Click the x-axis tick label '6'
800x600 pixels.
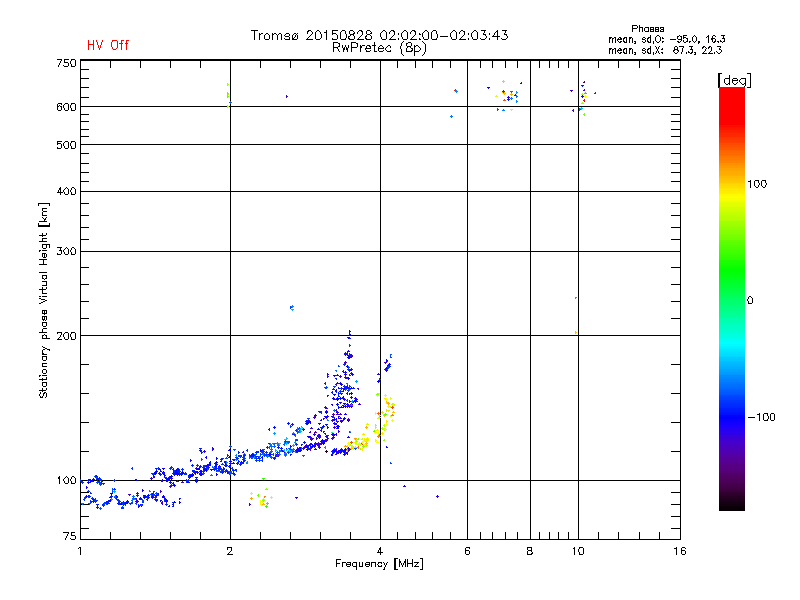pyautogui.click(x=467, y=551)
